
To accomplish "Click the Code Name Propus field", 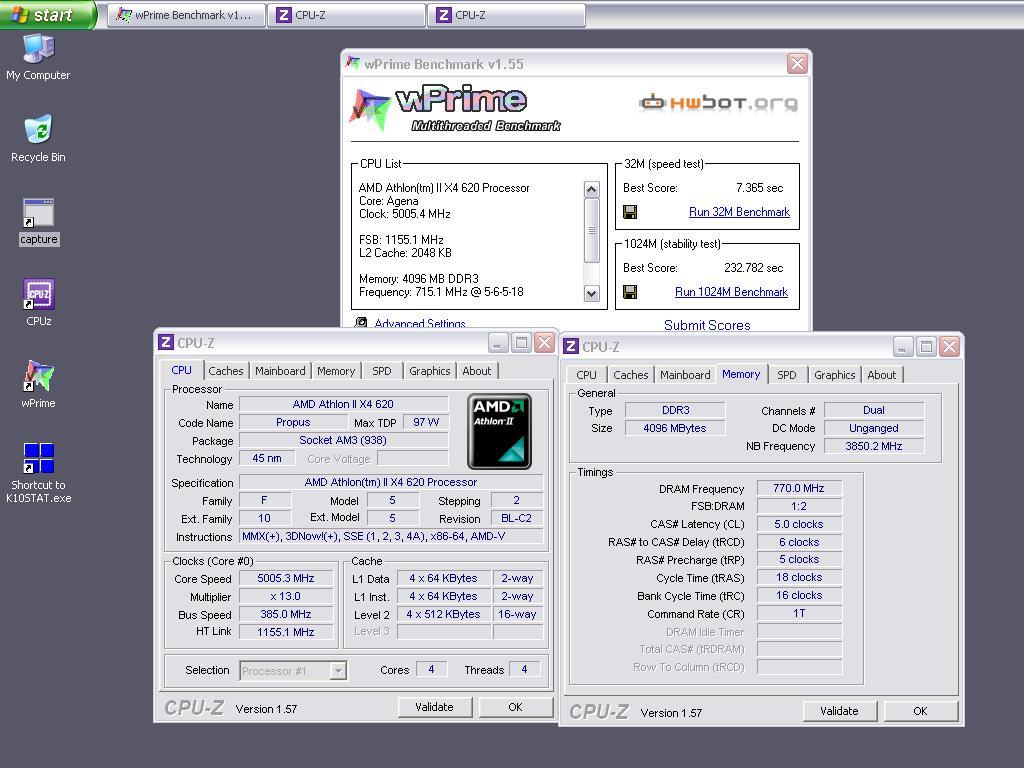I will coord(293,423).
